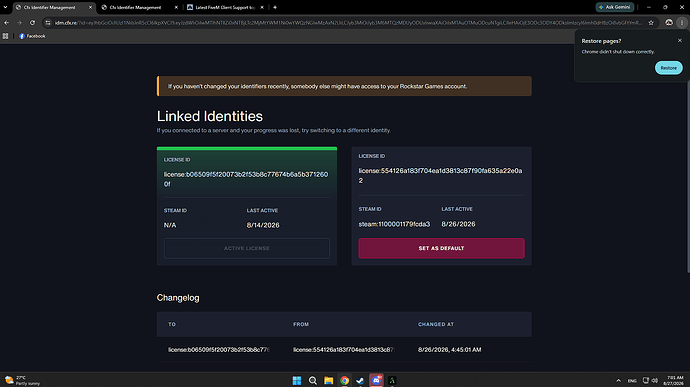The image size is (690, 387).
Task: Click the N/A Steam ID value
Action: pos(170,225)
